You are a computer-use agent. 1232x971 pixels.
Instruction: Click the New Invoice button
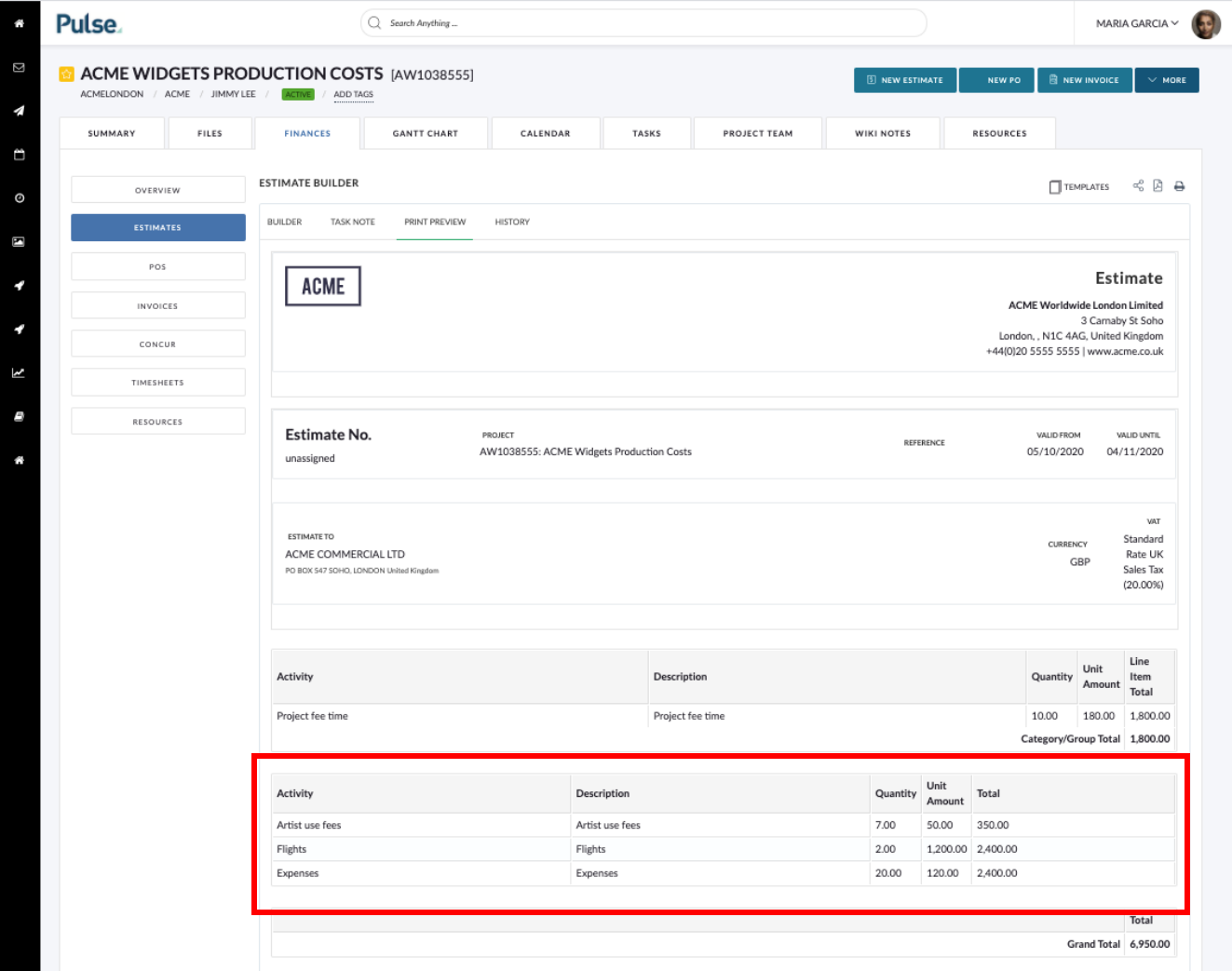1085,80
